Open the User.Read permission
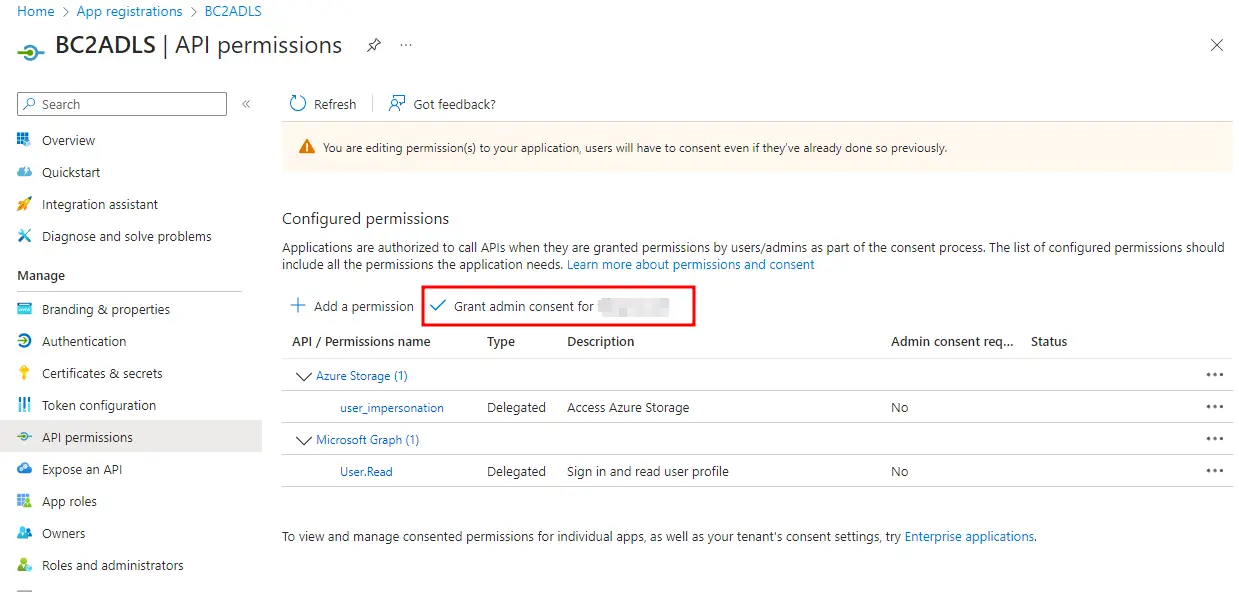 point(366,472)
